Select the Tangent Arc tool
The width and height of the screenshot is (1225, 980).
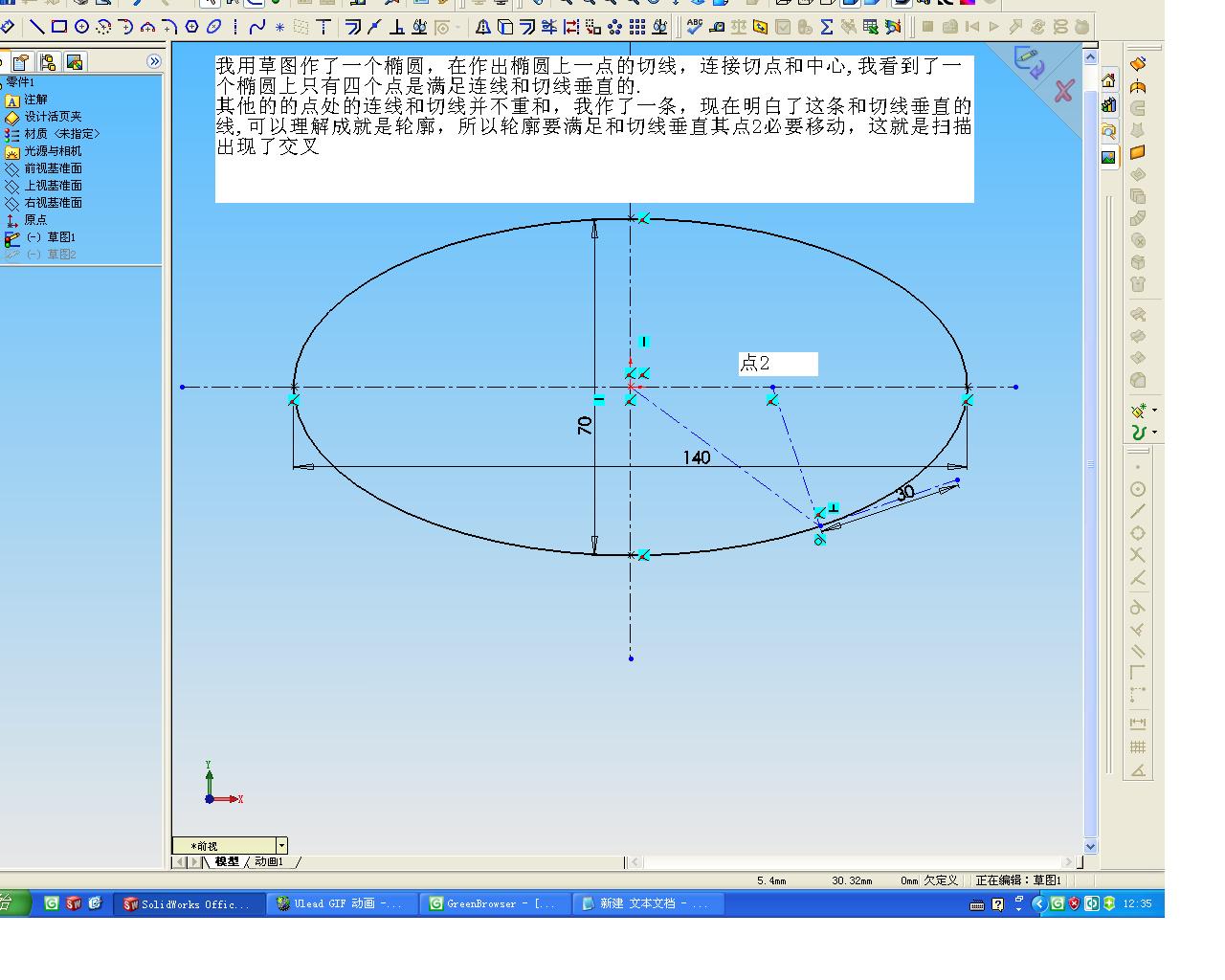[x=125, y=27]
